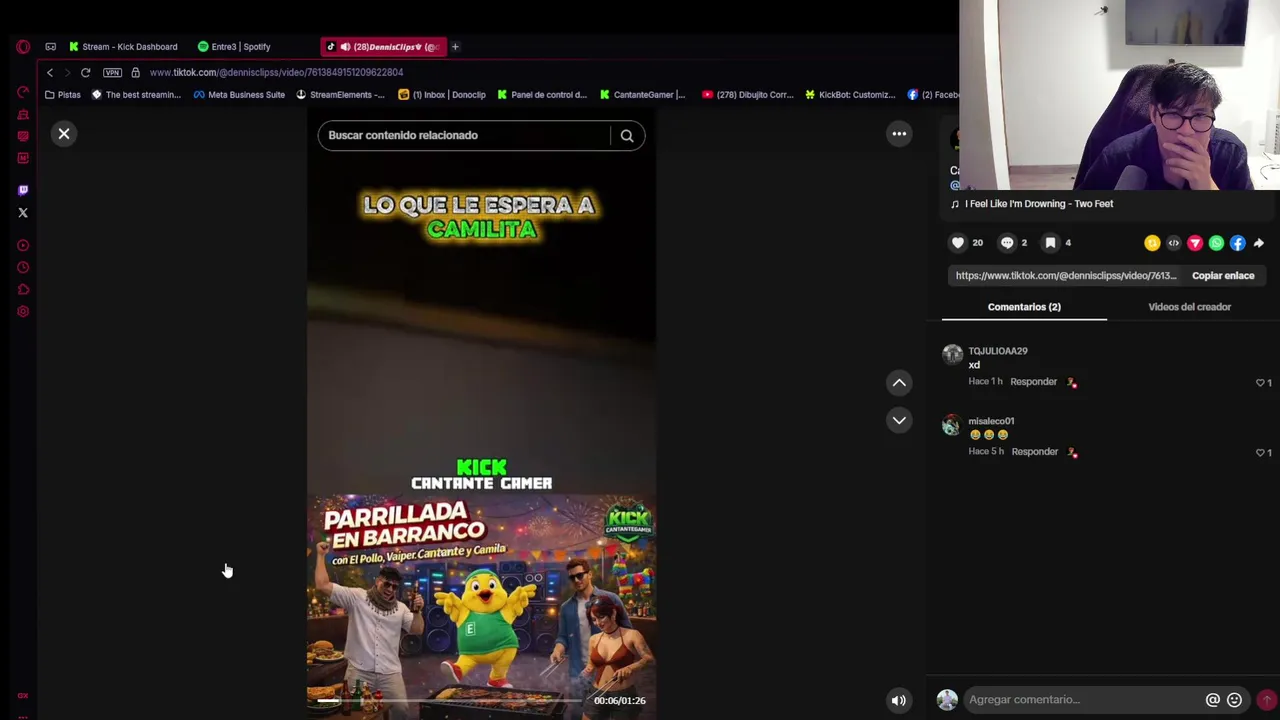Open History clock icon in sidebar
Screen dimensions: 1280x720
pos(23,268)
